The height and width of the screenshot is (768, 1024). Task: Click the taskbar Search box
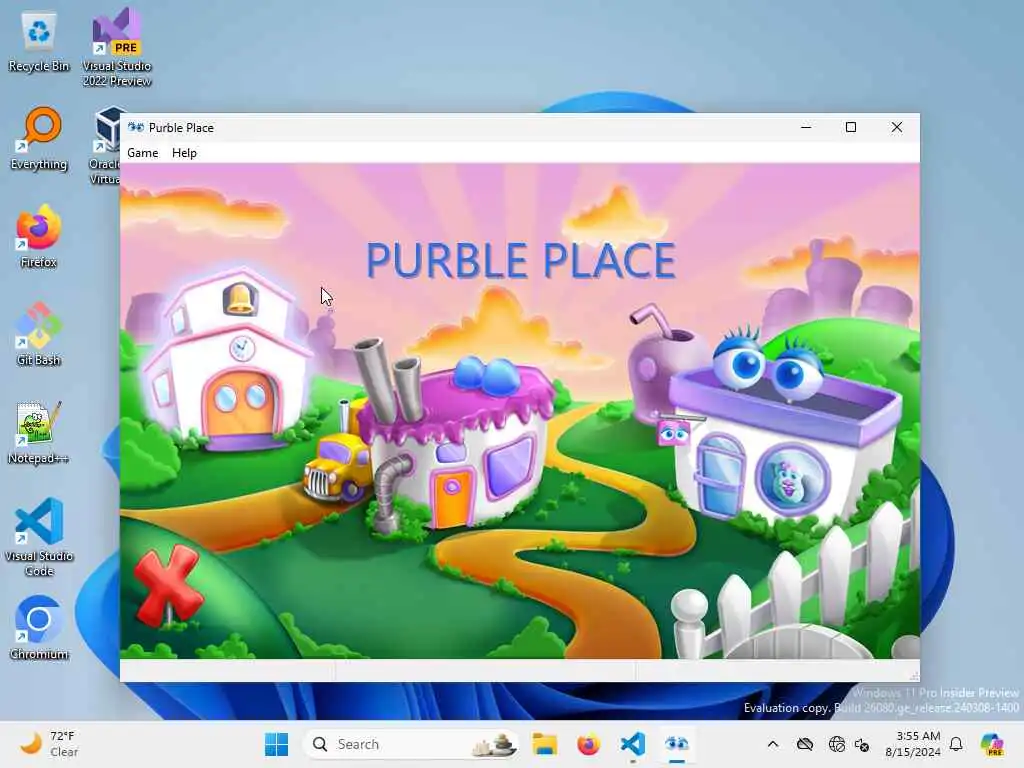coord(411,744)
